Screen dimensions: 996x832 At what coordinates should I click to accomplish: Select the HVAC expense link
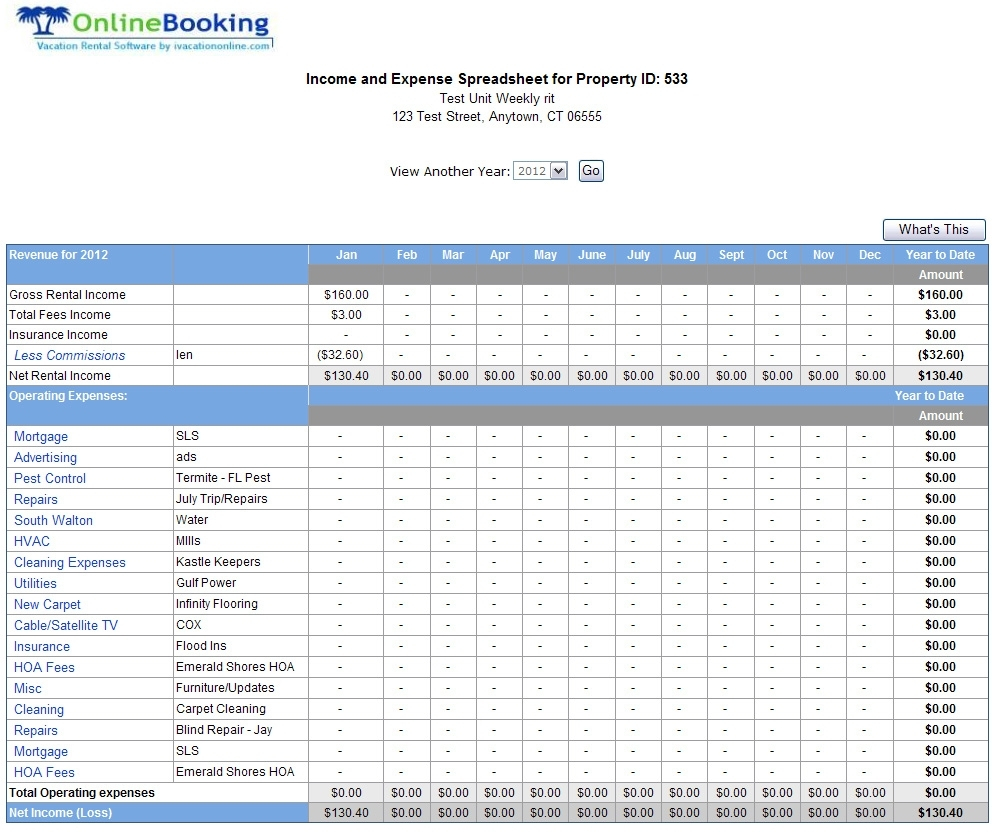pyautogui.click(x=32, y=541)
